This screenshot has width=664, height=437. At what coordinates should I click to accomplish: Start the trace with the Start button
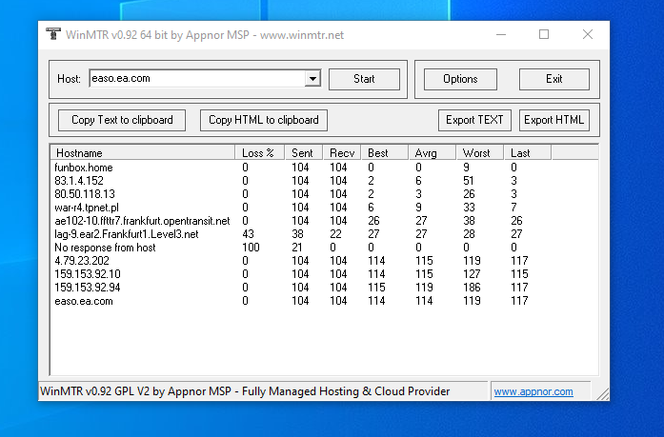point(364,79)
